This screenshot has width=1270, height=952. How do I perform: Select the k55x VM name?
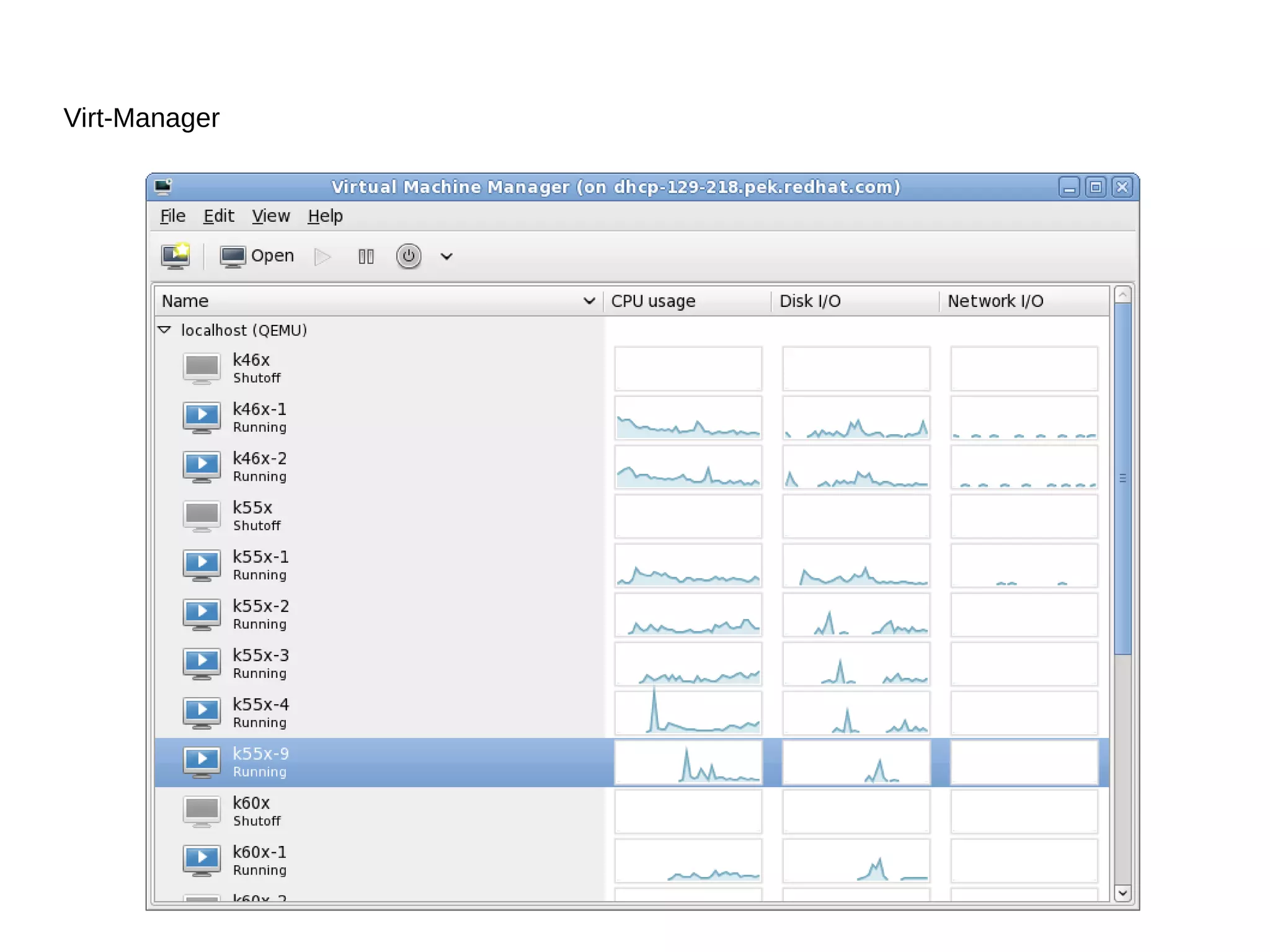point(252,507)
